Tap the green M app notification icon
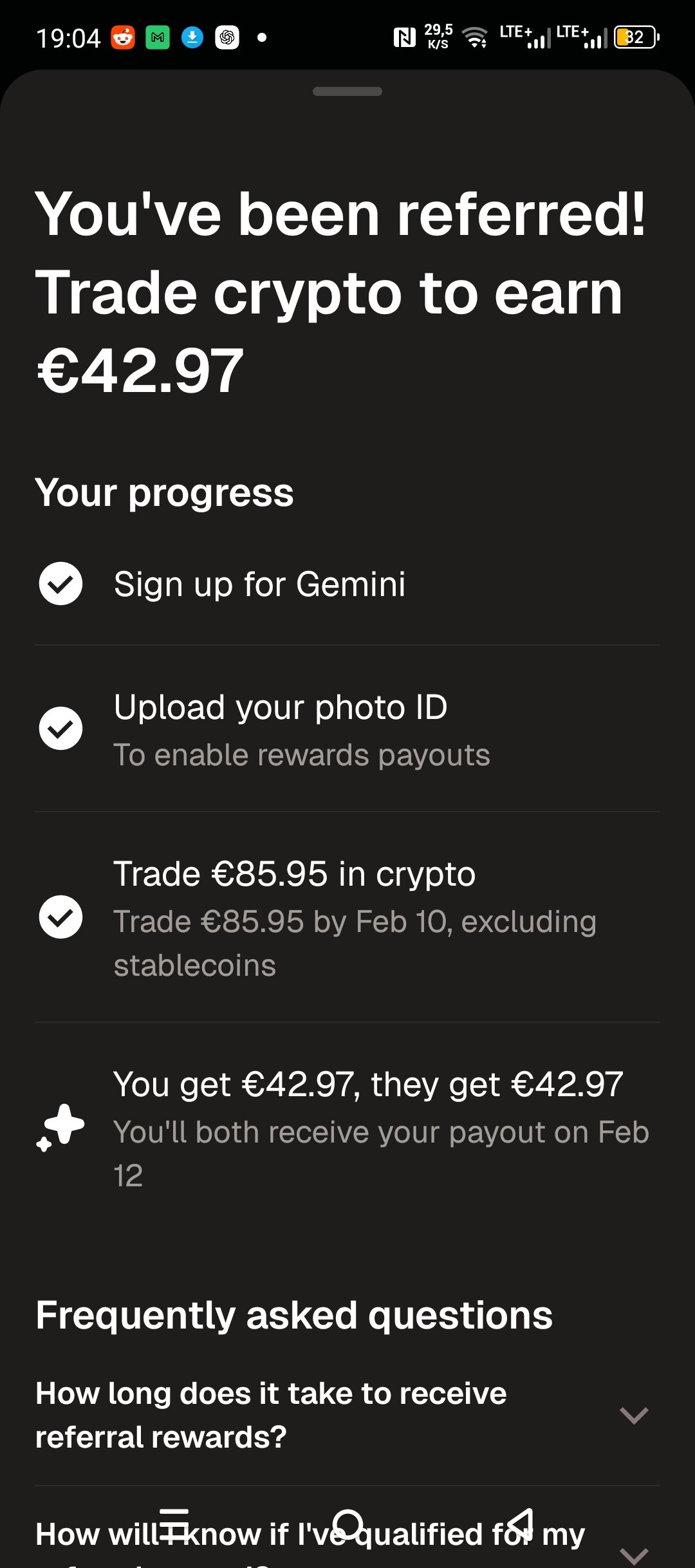Image resolution: width=695 pixels, height=1568 pixels. pyautogui.click(x=158, y=38)
